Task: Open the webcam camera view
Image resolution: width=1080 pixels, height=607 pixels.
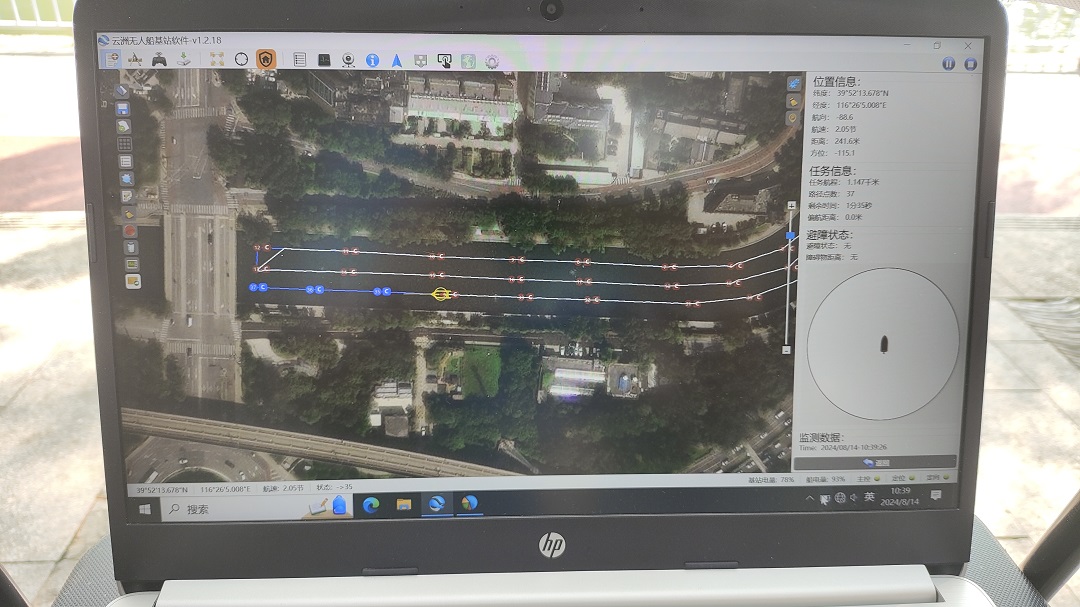Action: click(x=348, y=60)
